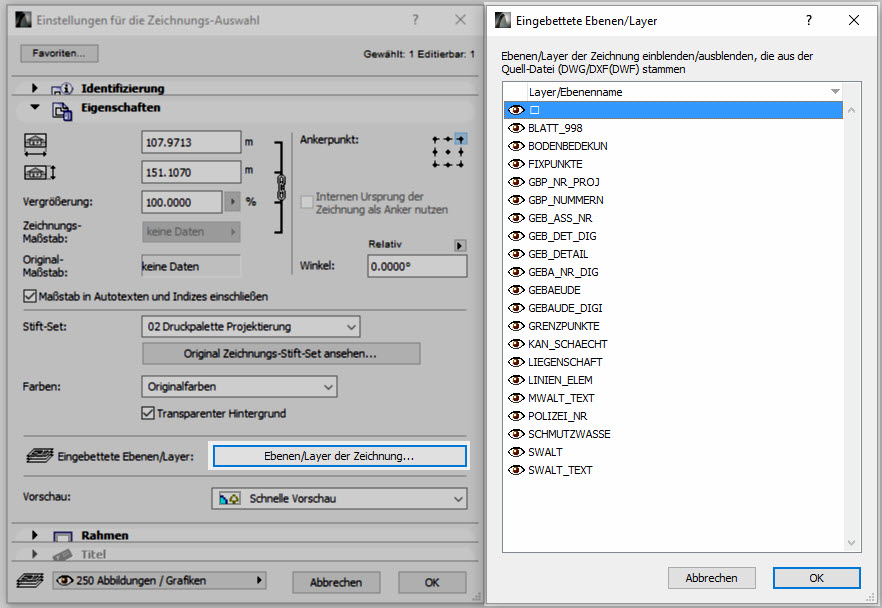Click the drawing width icon
Viewport: 882px width, 608px height.
coord(35,144)
